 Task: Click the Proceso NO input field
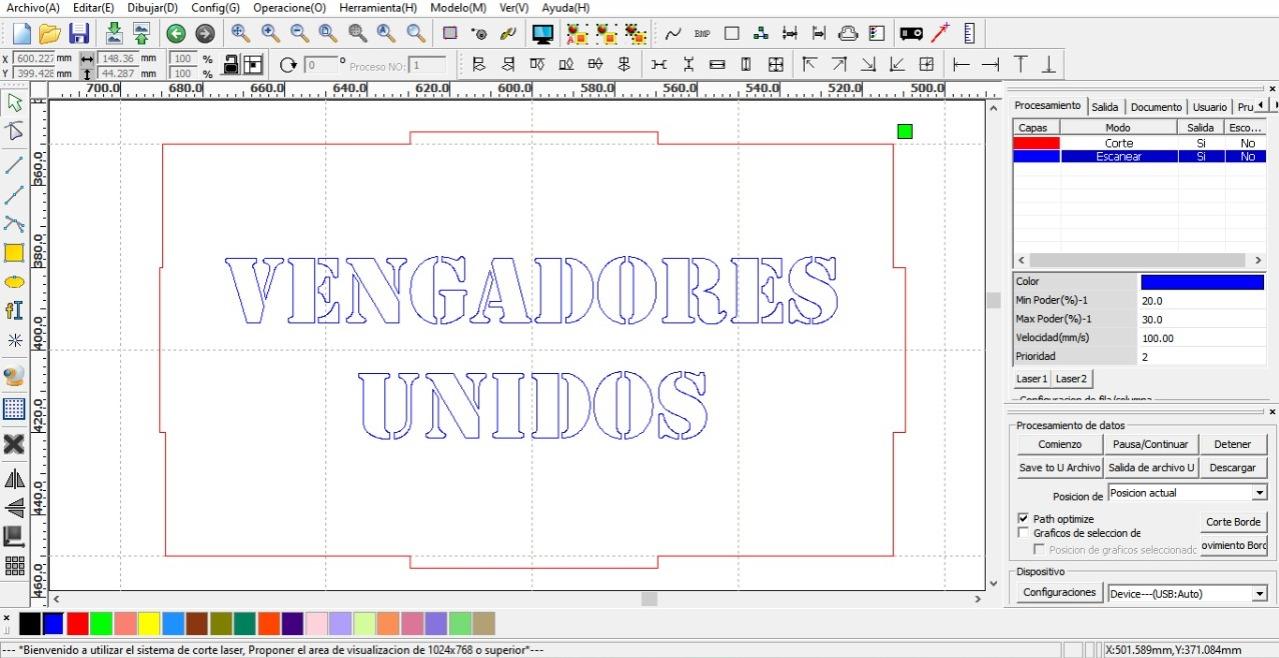tap(427, 66)
